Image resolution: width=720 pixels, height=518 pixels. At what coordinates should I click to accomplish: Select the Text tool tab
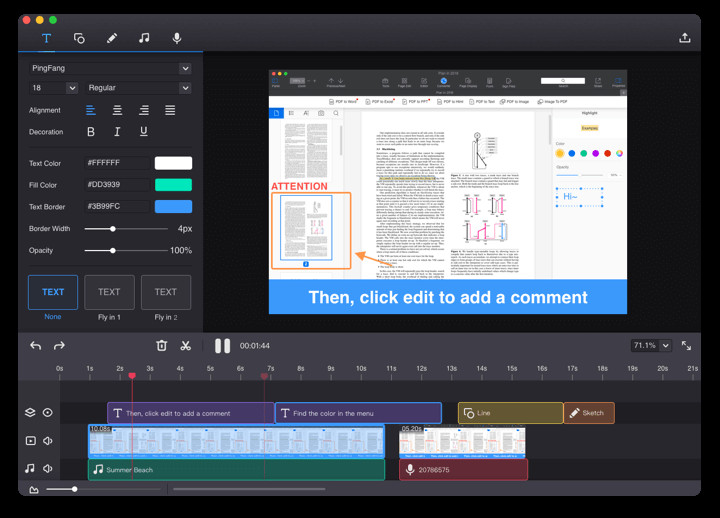(x=46, y=38)
